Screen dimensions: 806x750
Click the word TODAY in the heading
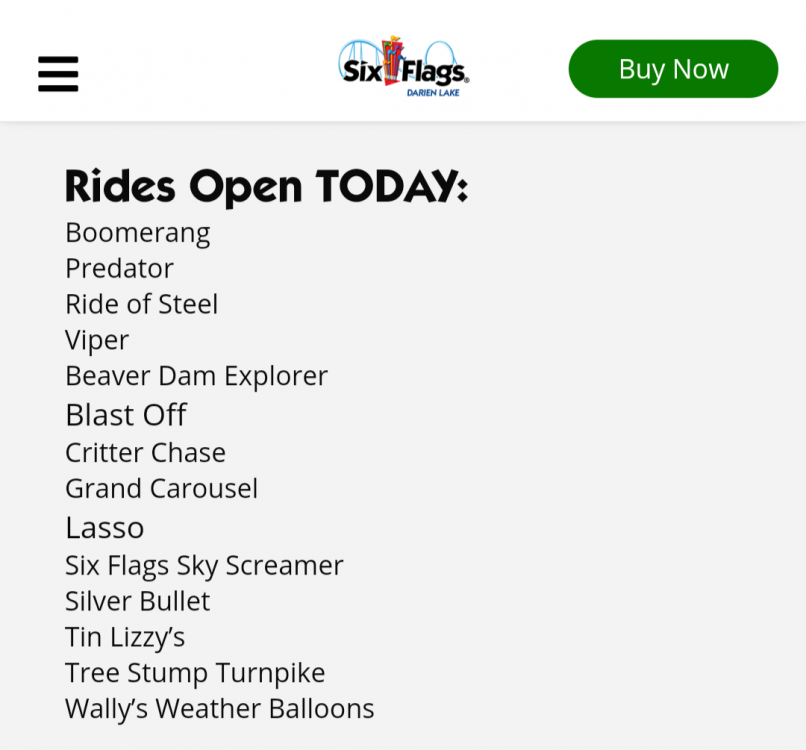coord(391,187)
